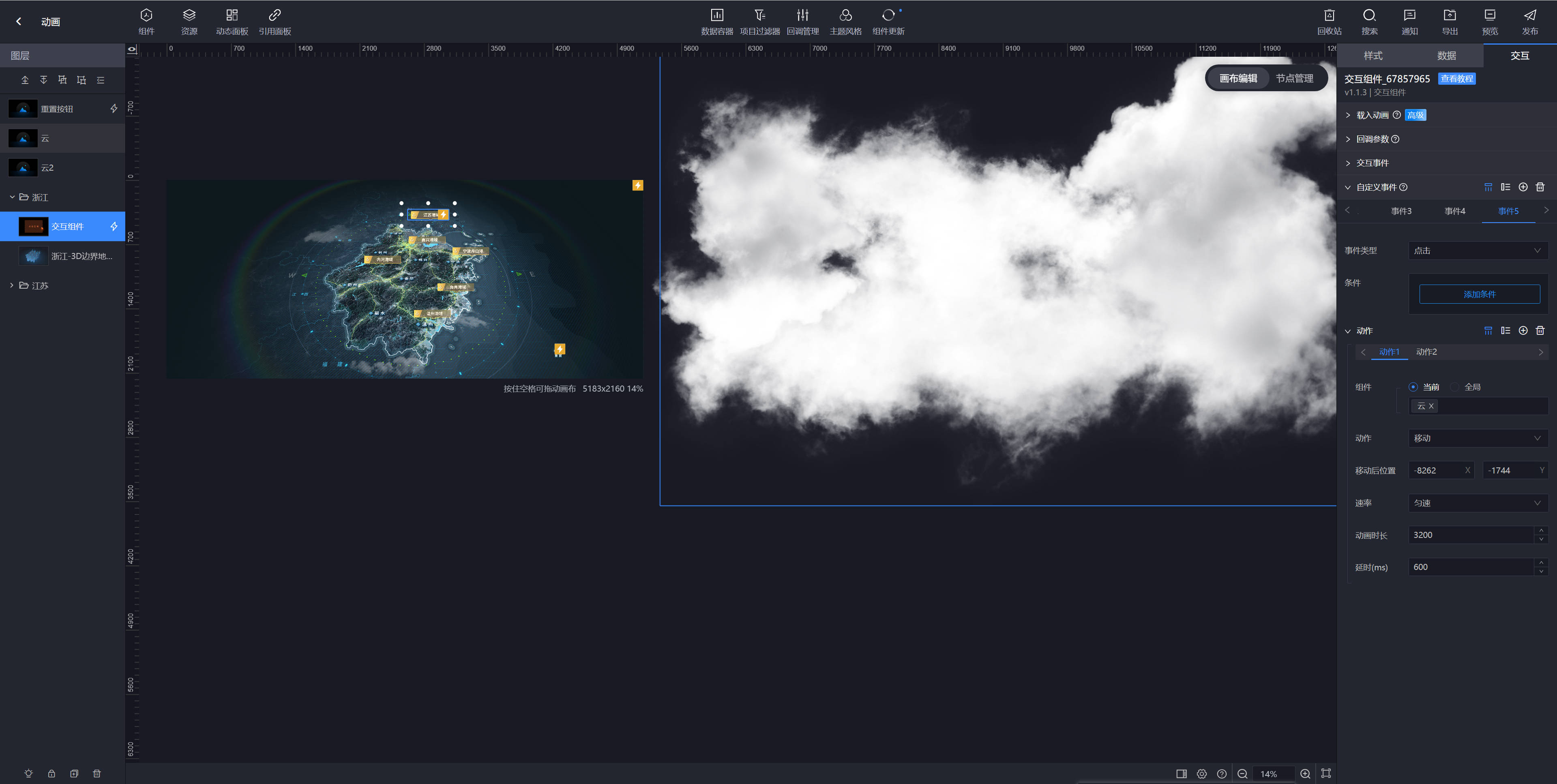Click the zoom in magnifier icon
1557x784 pixels.
click(1306, 774)
